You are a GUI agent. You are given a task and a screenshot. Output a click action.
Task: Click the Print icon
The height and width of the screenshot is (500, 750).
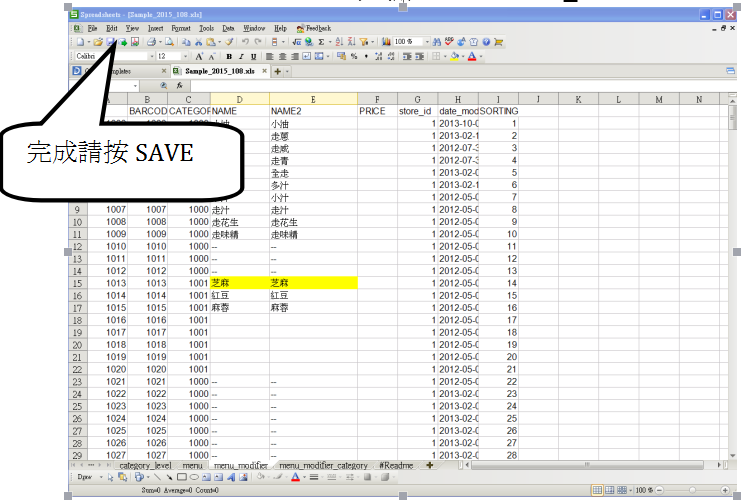(151, 42)
